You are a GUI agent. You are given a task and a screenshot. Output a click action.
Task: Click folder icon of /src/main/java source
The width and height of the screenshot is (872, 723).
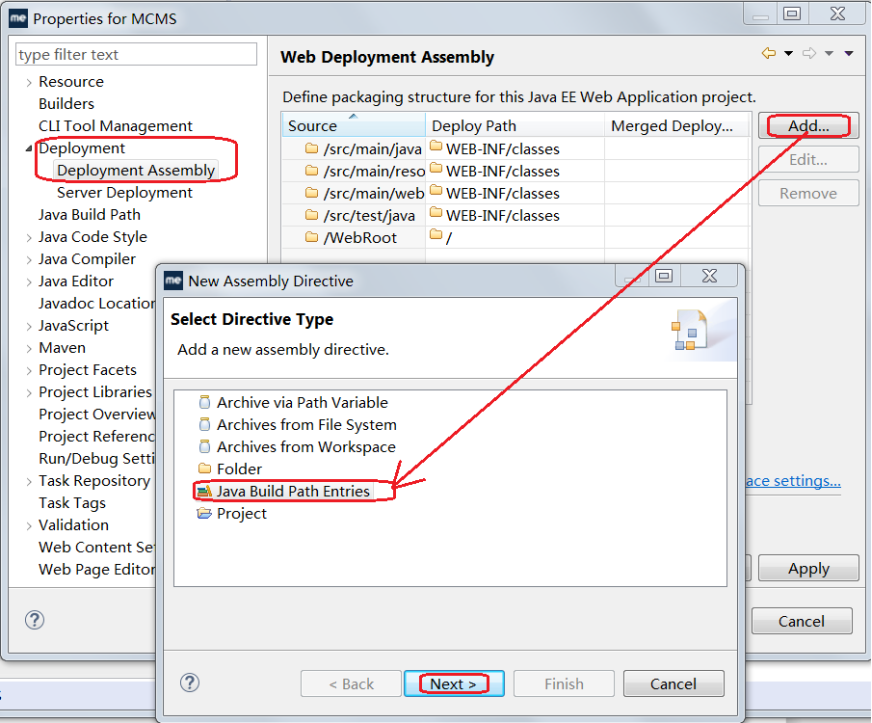[311, 148]
